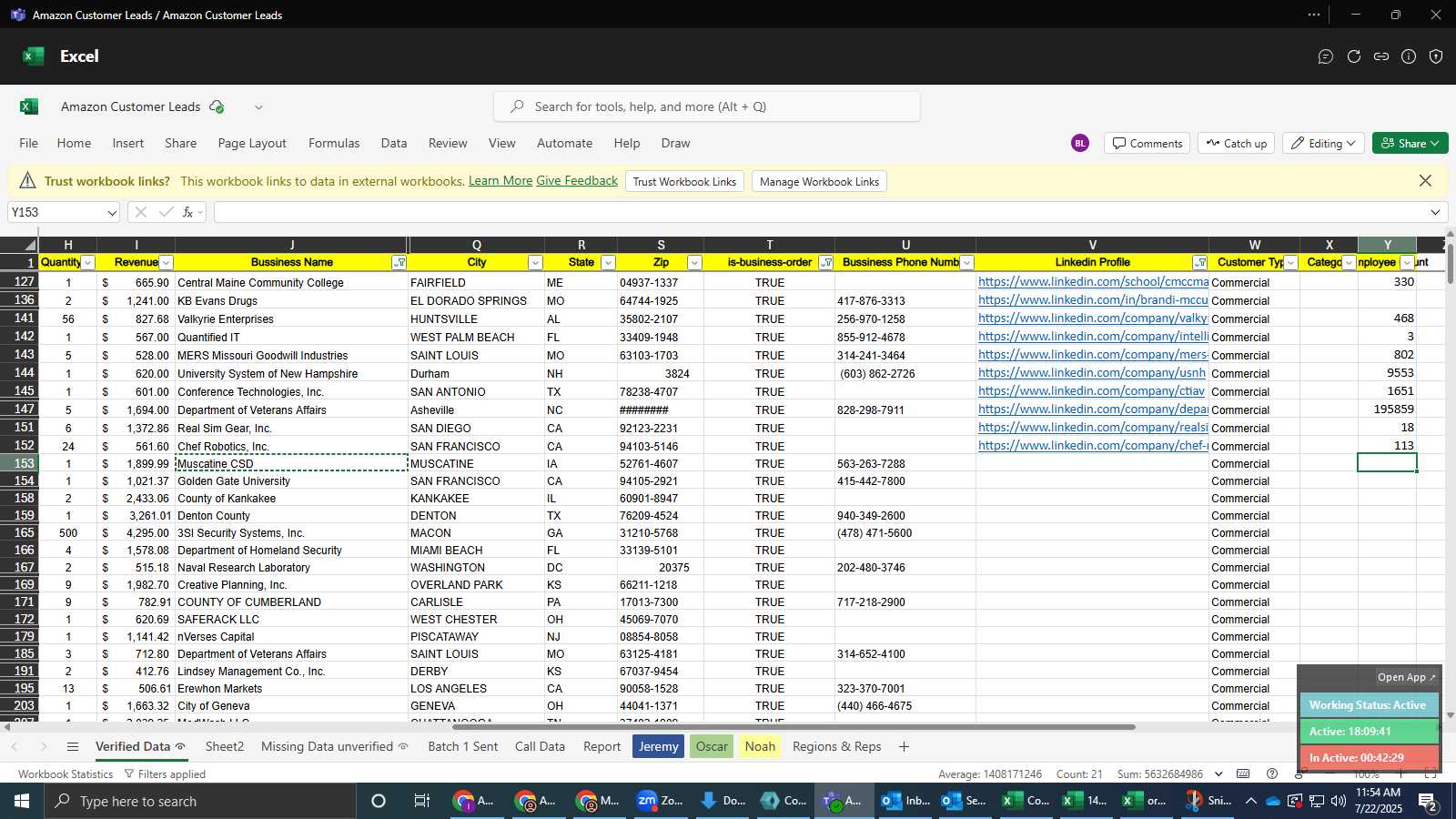Open filter dropdown for State column
The width and height of the screenshot is (1456, 819).
[x=608, y=263]
